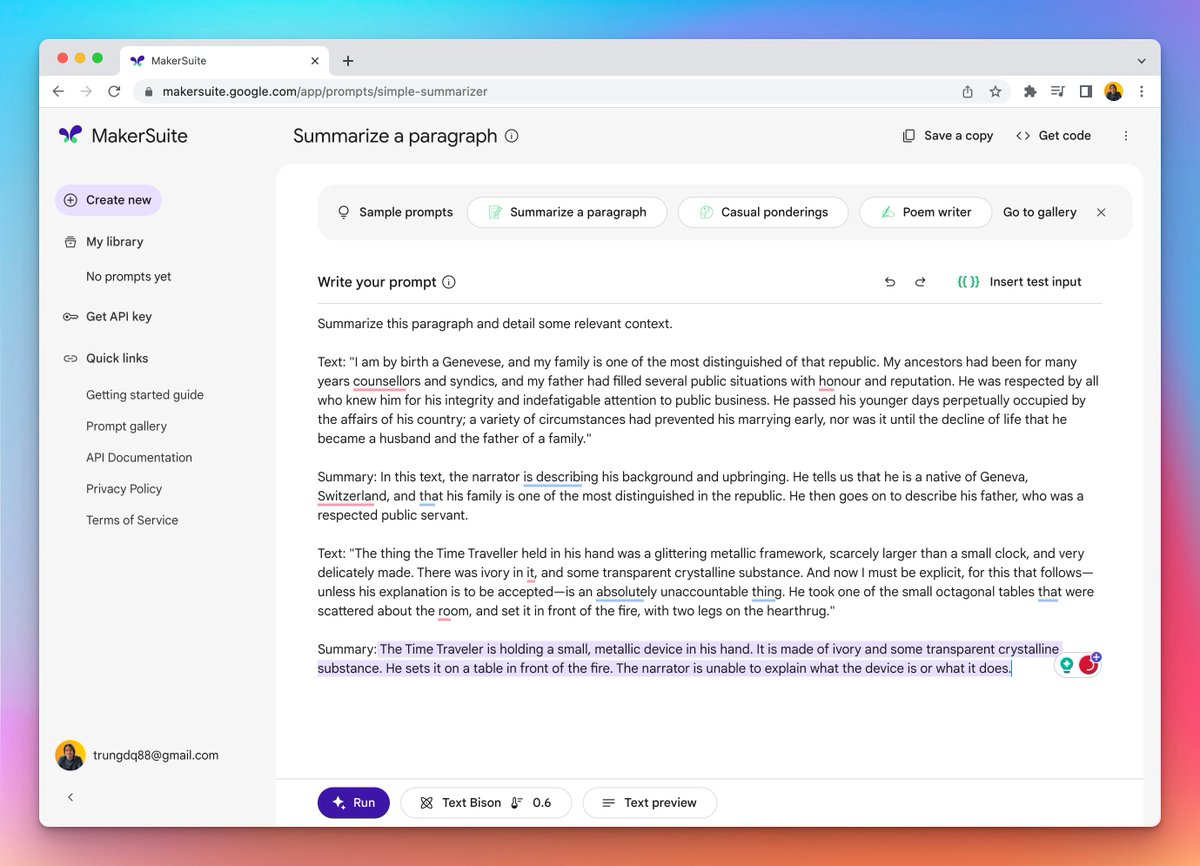This screenshot has width=1200, height=866.
Task: Reload the page
Action: [x=114, y=91]
